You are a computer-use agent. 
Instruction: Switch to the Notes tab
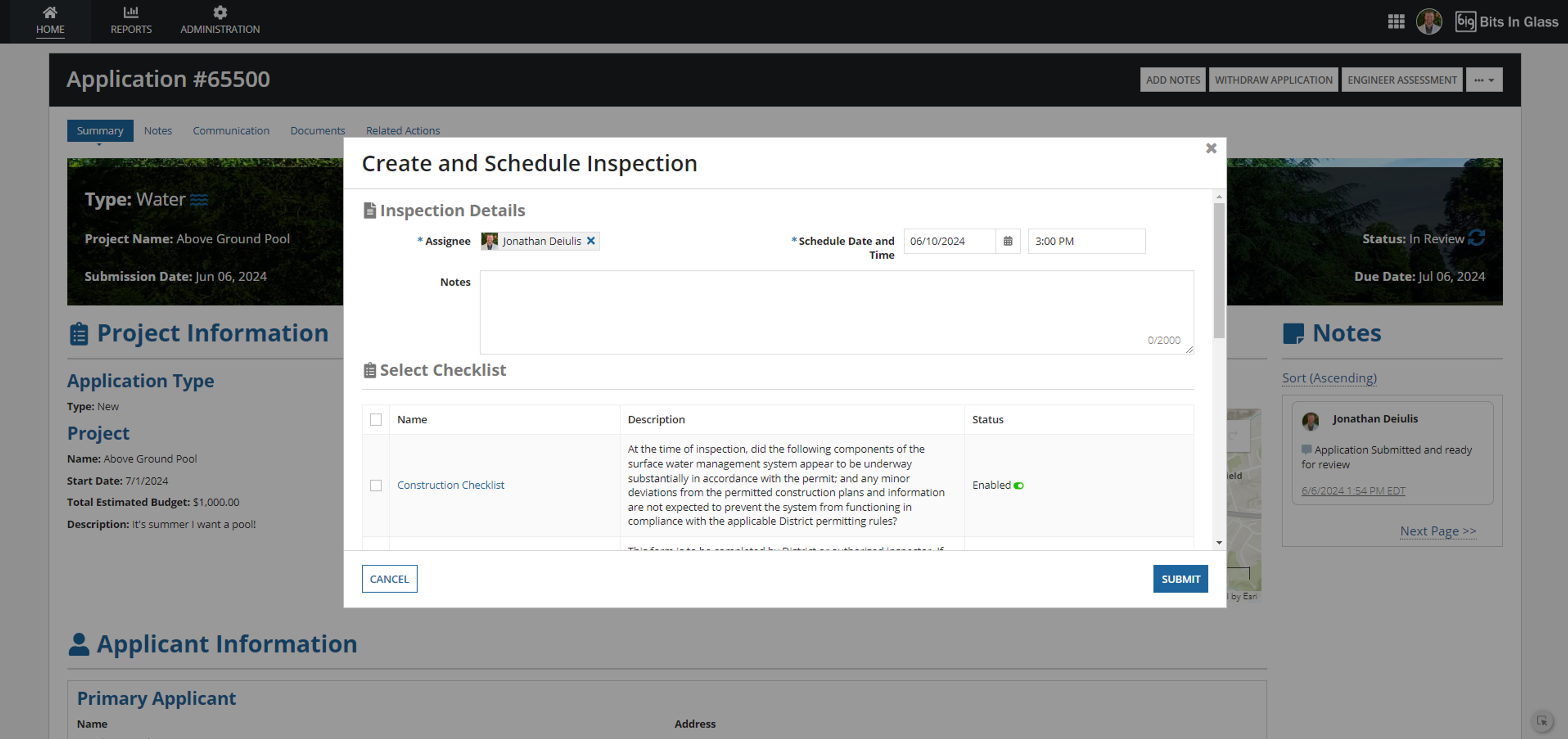[x=158, y=131]
